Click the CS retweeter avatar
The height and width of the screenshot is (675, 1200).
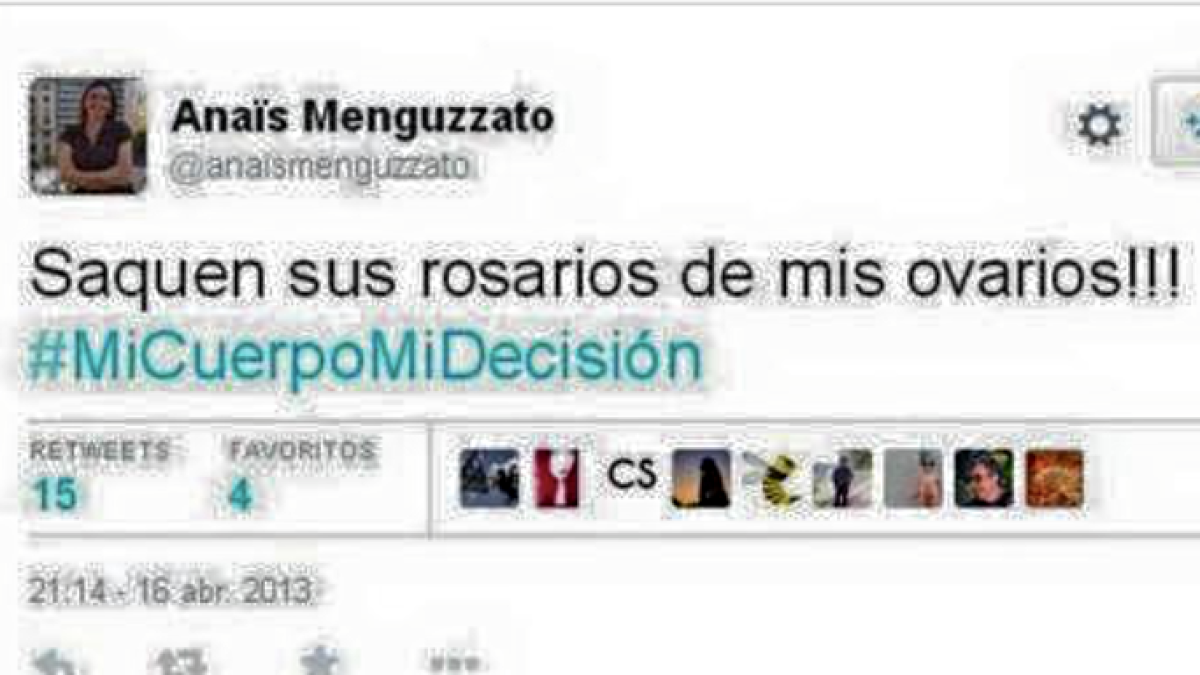coord(632,475)
